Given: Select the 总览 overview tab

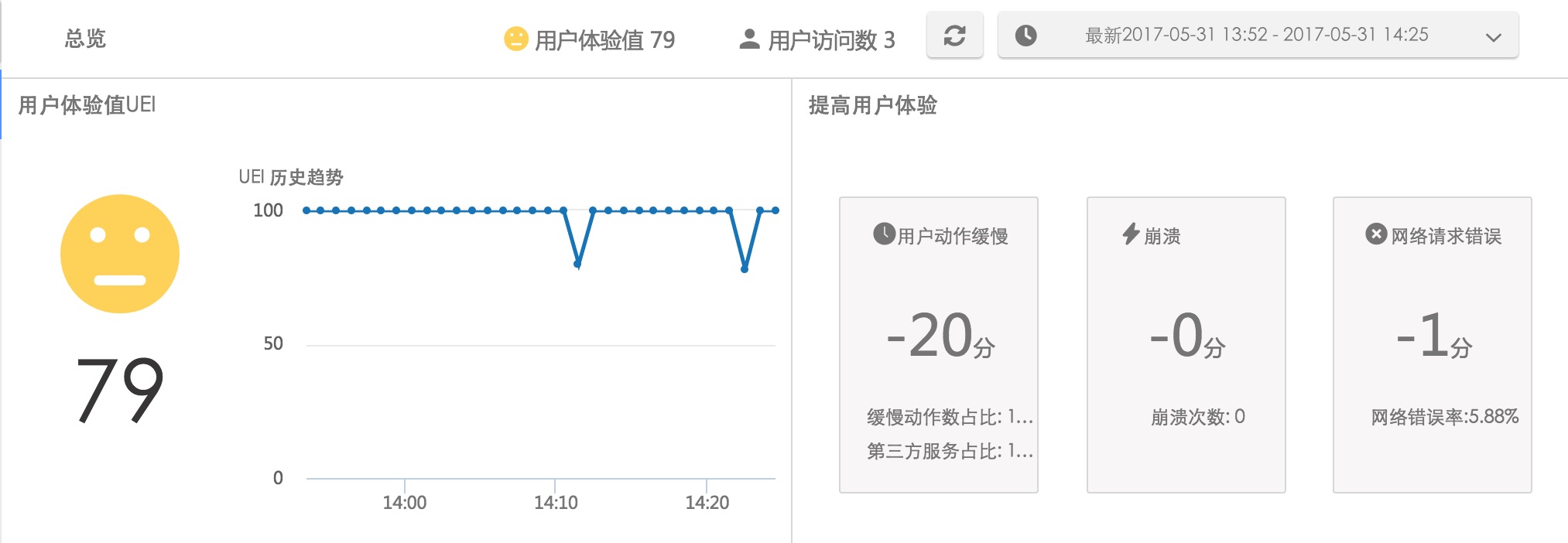Looking at the screenshot, I should click(x=85, y=39).
